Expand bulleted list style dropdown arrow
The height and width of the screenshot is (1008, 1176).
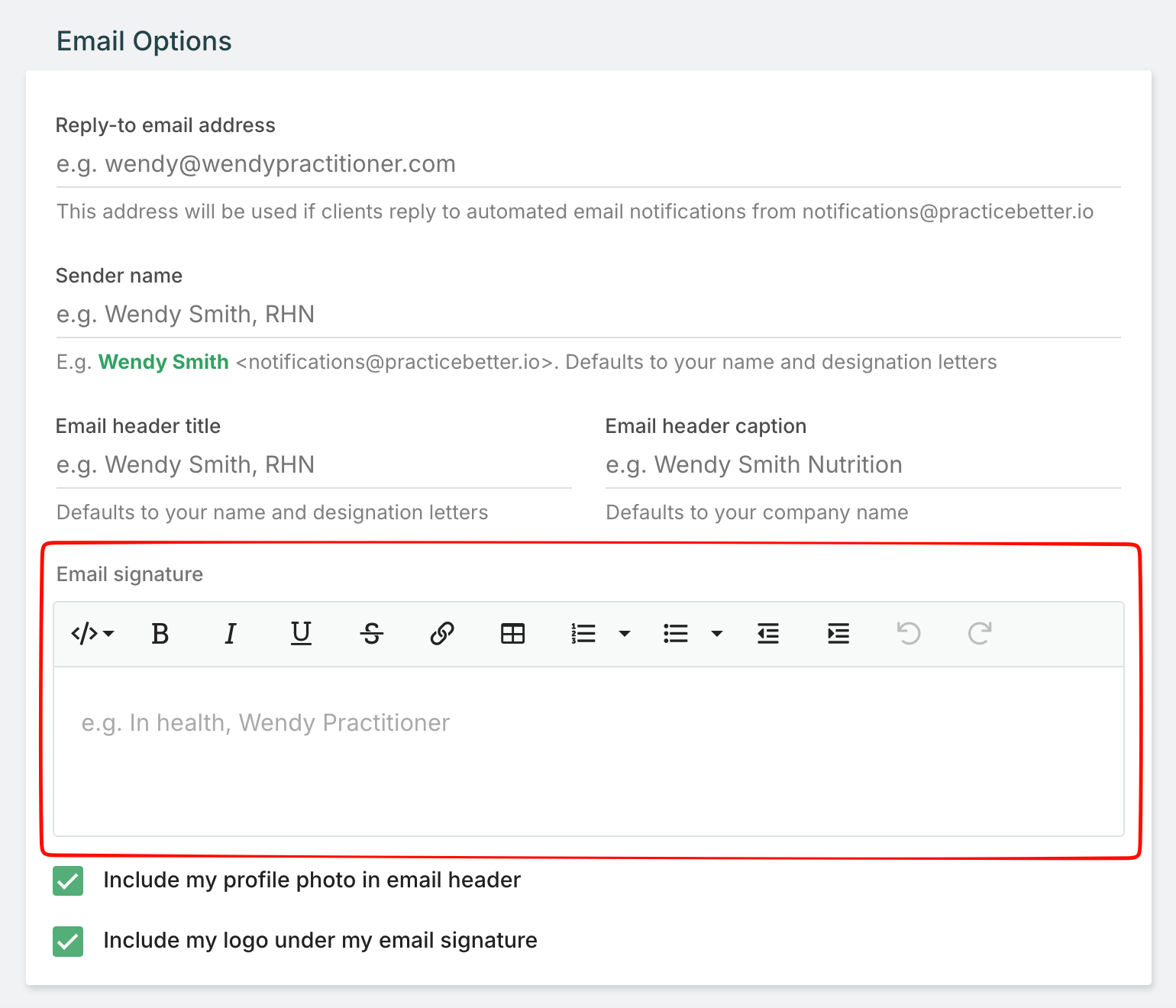(x=717, y=634)
